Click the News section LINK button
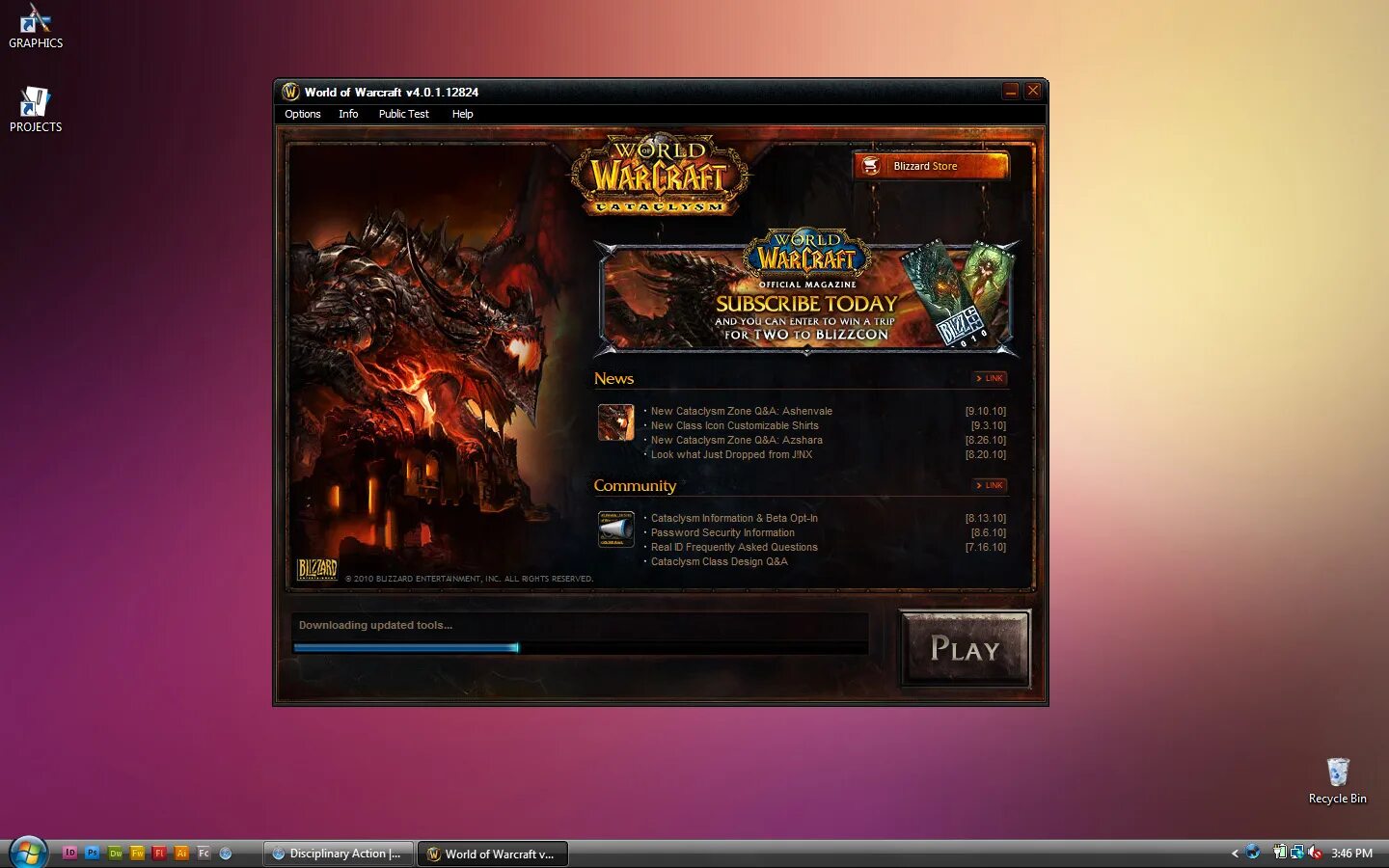This screenshot has height=868, width=1389. pyautogui.click(x=990, y=378)
